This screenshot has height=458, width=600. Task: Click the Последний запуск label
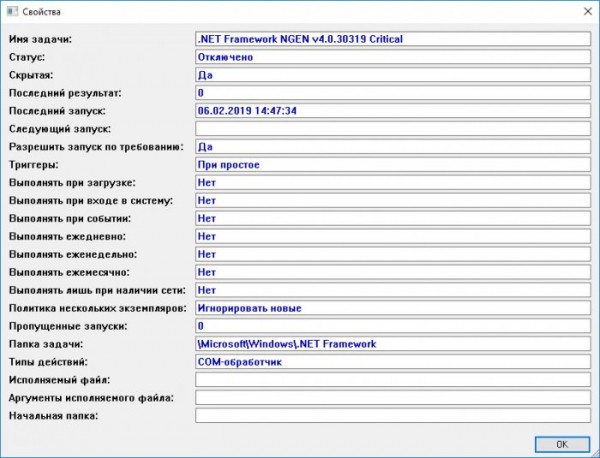coord(57,111)
